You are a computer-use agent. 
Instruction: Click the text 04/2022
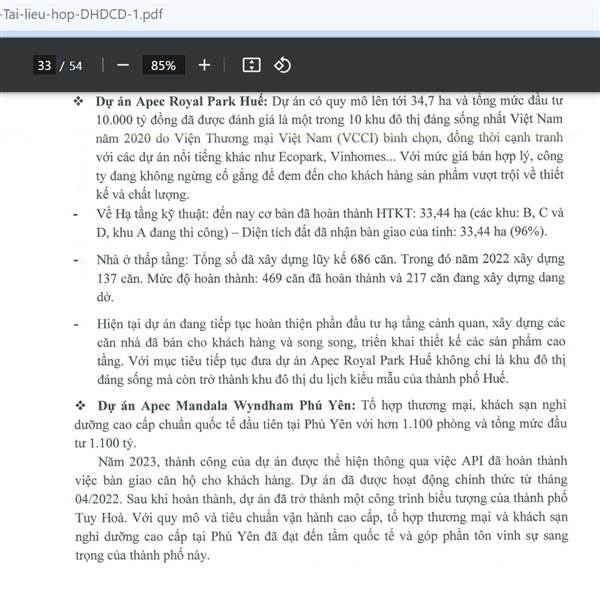(x=98, y=499)
